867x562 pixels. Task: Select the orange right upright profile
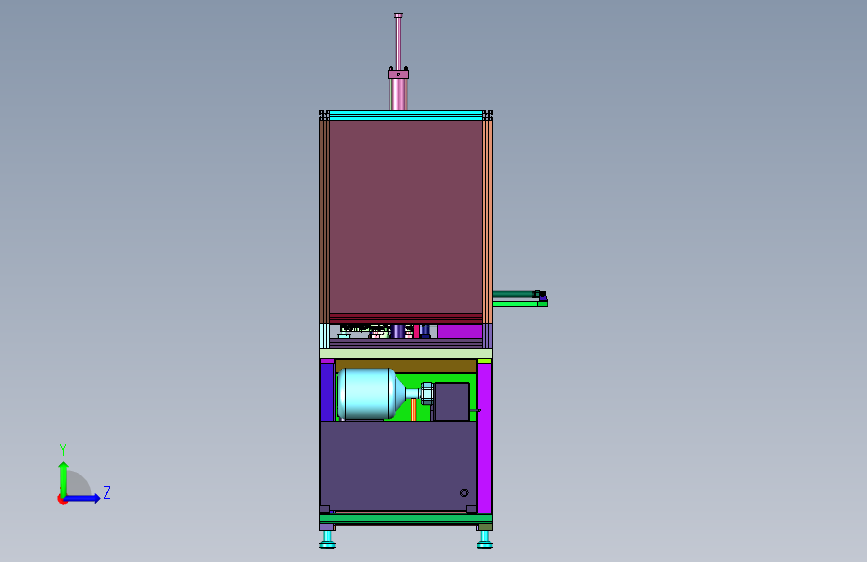pyautogui.click(x=488, y=221)
